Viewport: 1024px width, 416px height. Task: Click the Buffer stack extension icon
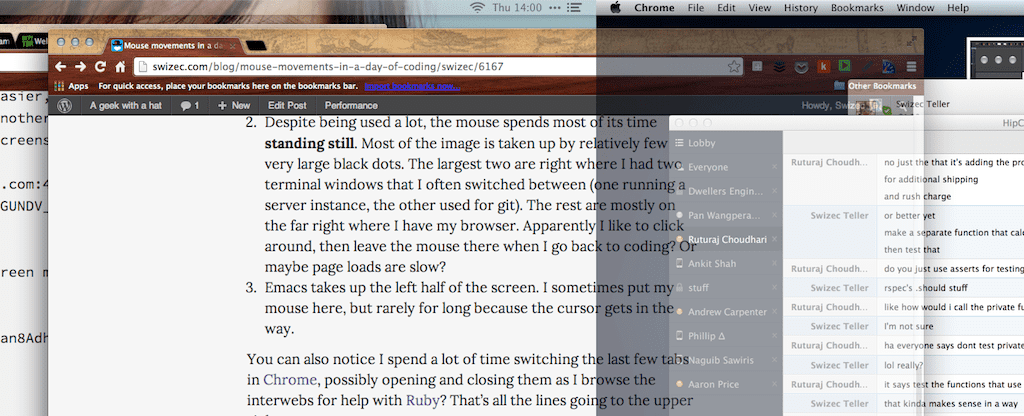(779, 67)
